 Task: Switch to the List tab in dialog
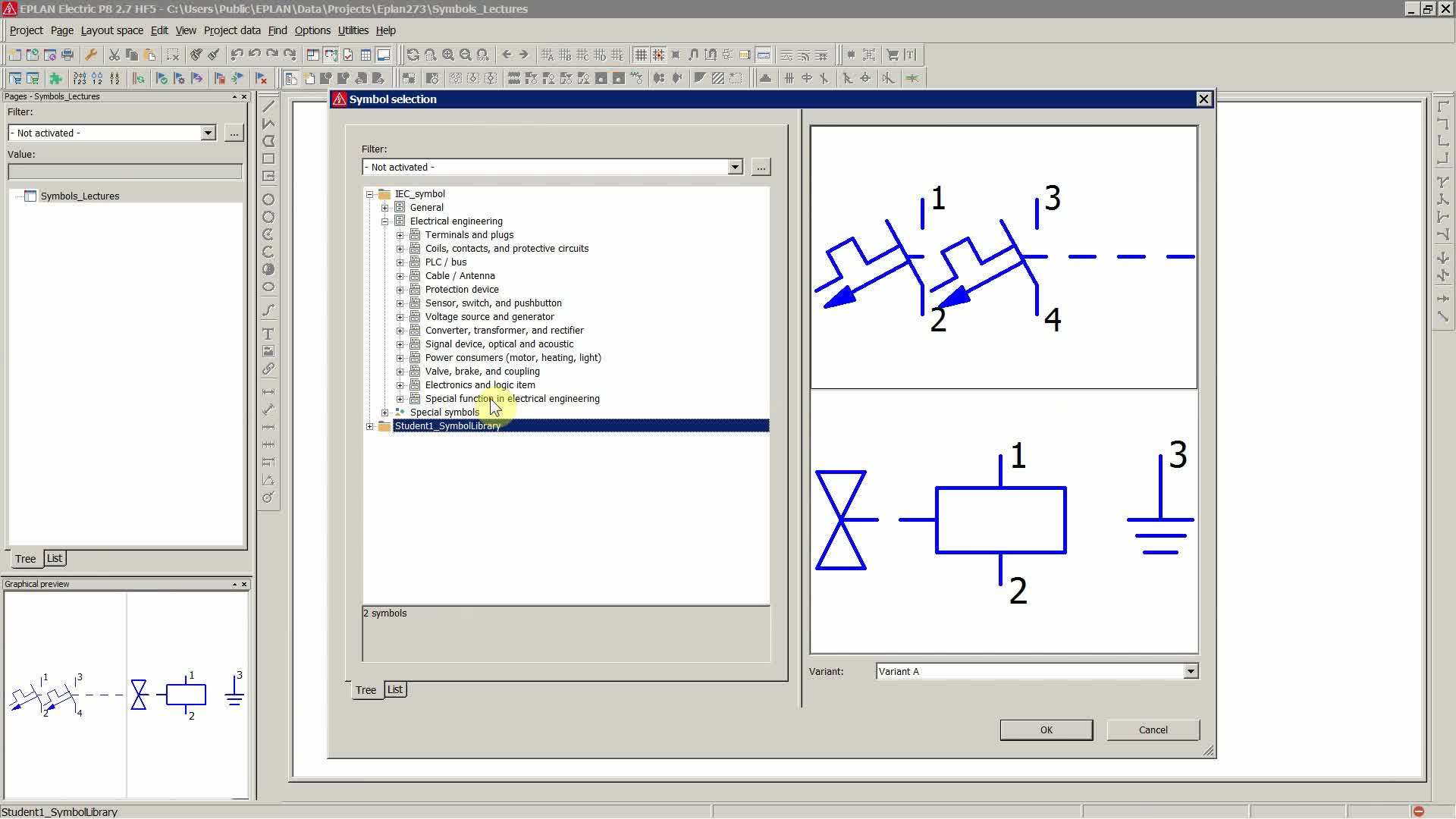395,689
